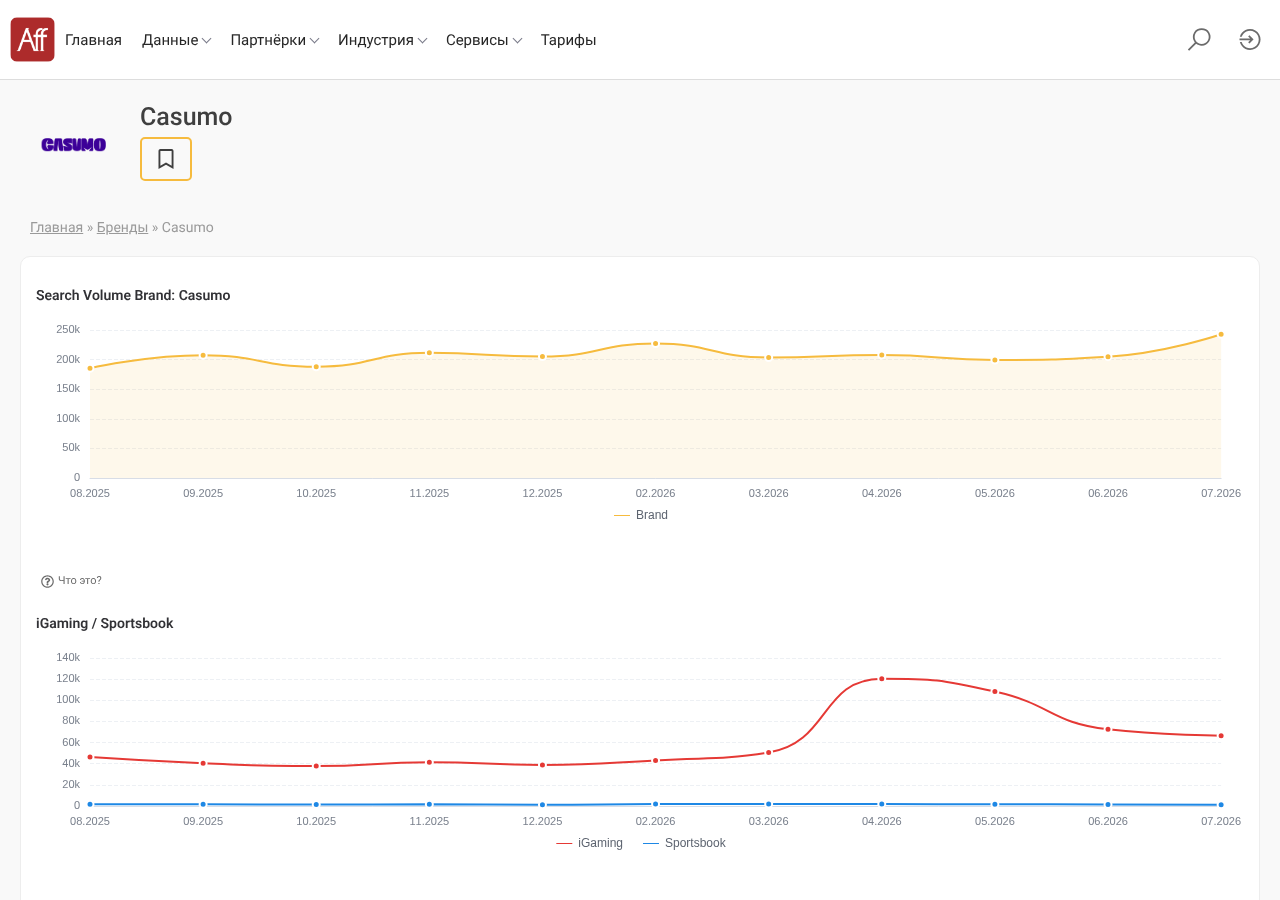This screenshot has width=1280, height=900.
Task: Click the 'iGaming / Sportsbook' chart title
Action: click(x=105, y=624)
